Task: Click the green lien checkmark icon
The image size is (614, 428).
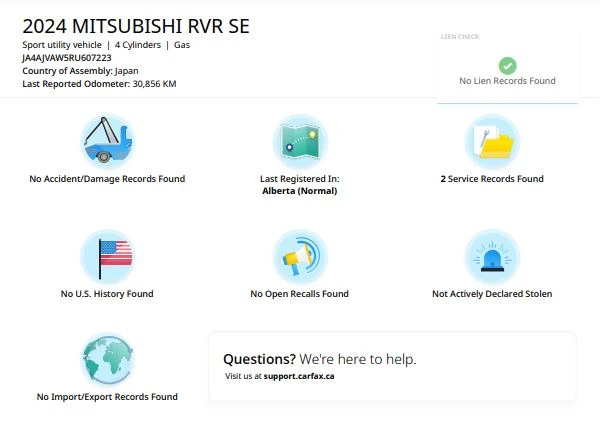Action: pos(507,65)
